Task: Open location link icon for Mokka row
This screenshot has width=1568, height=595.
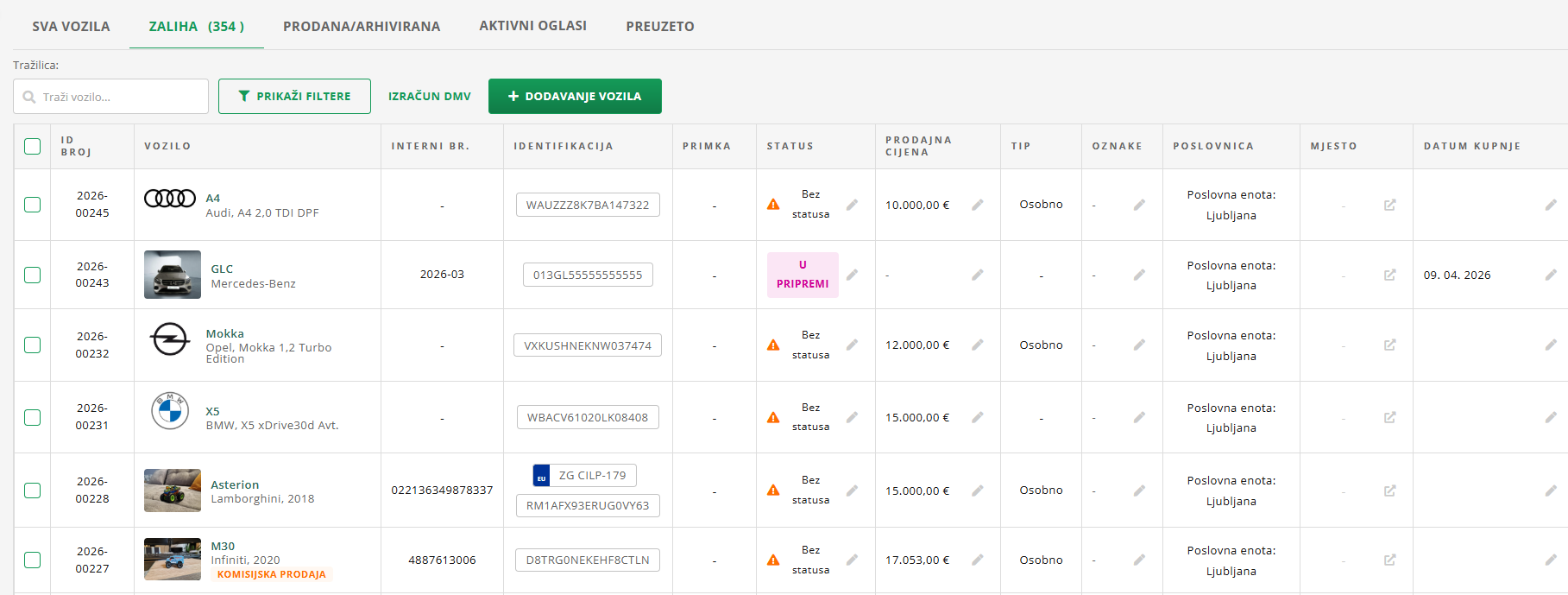Action: pyautogui.click(x=1389, y=345)
